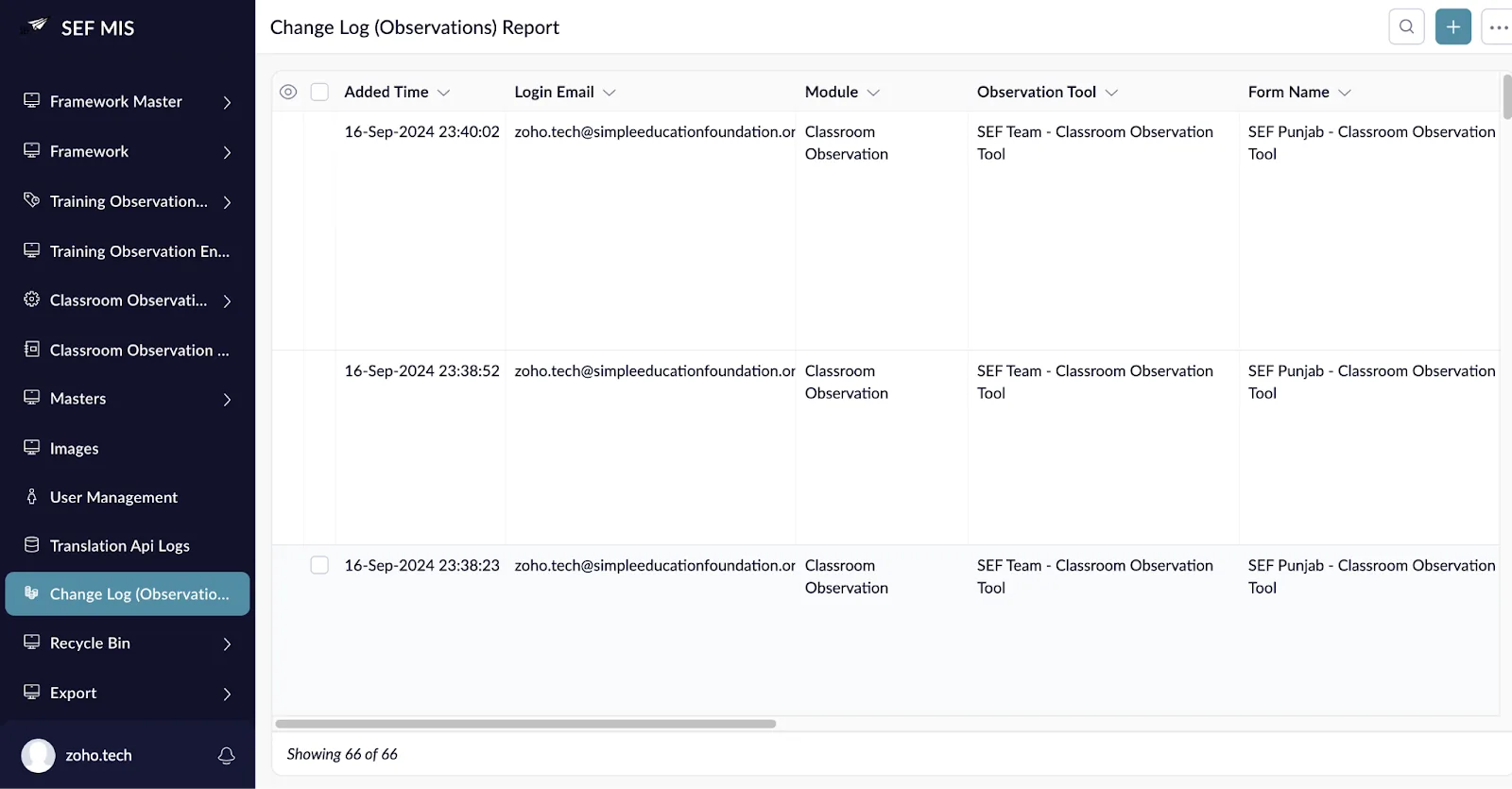Open Added Time column sort dropdown
The image size is (1512, 789).
pos(443,93)
